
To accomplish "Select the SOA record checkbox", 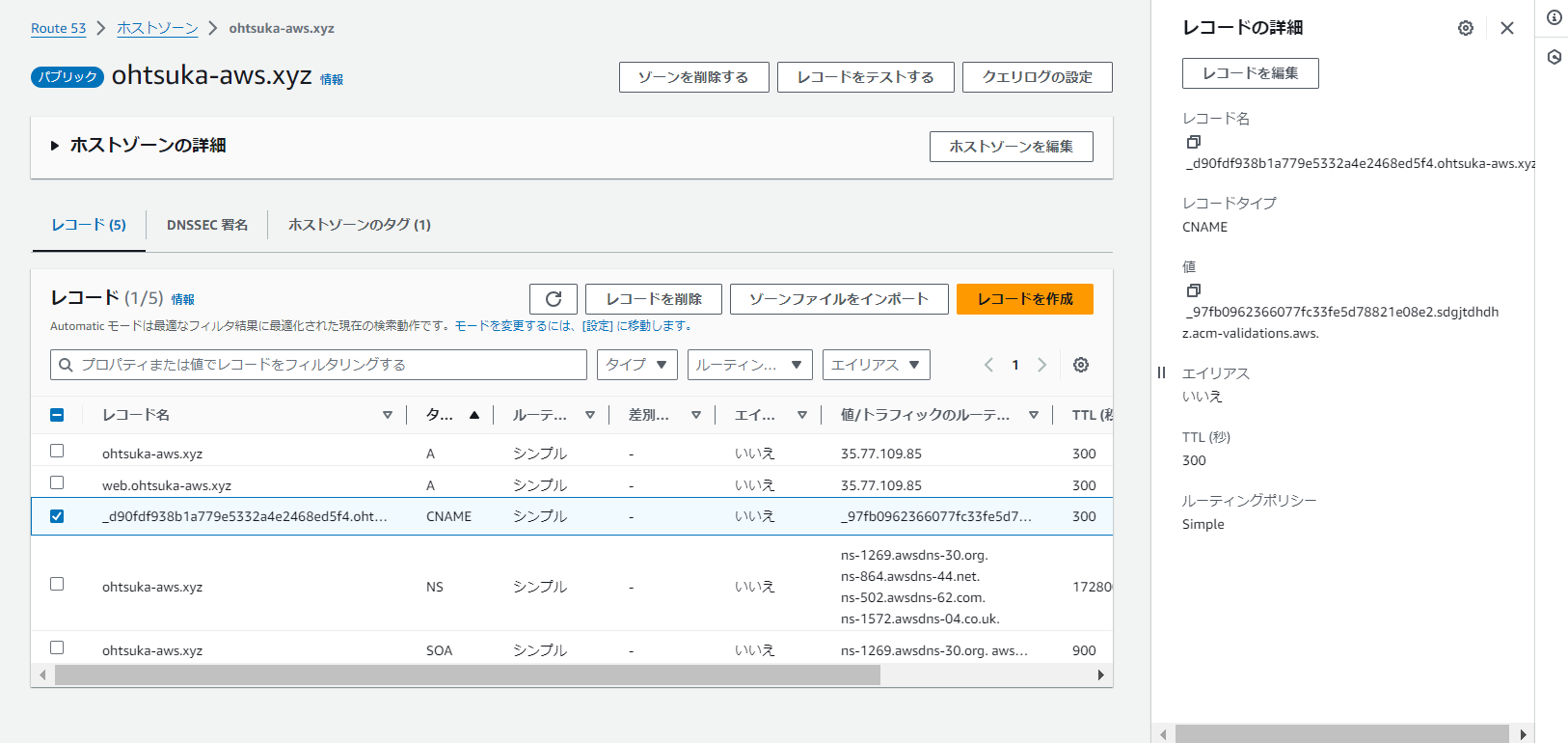I will point(57,648).
